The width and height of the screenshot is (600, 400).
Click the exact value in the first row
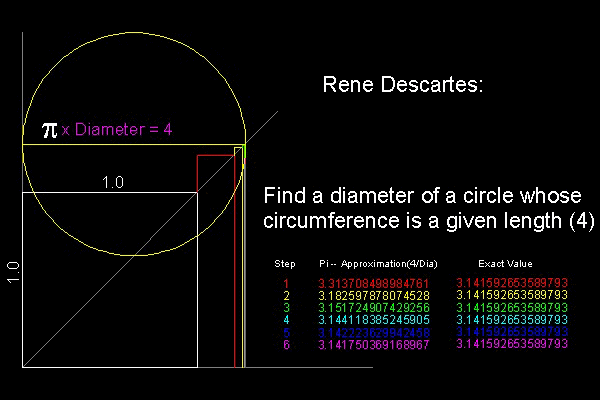pos(511,284)
